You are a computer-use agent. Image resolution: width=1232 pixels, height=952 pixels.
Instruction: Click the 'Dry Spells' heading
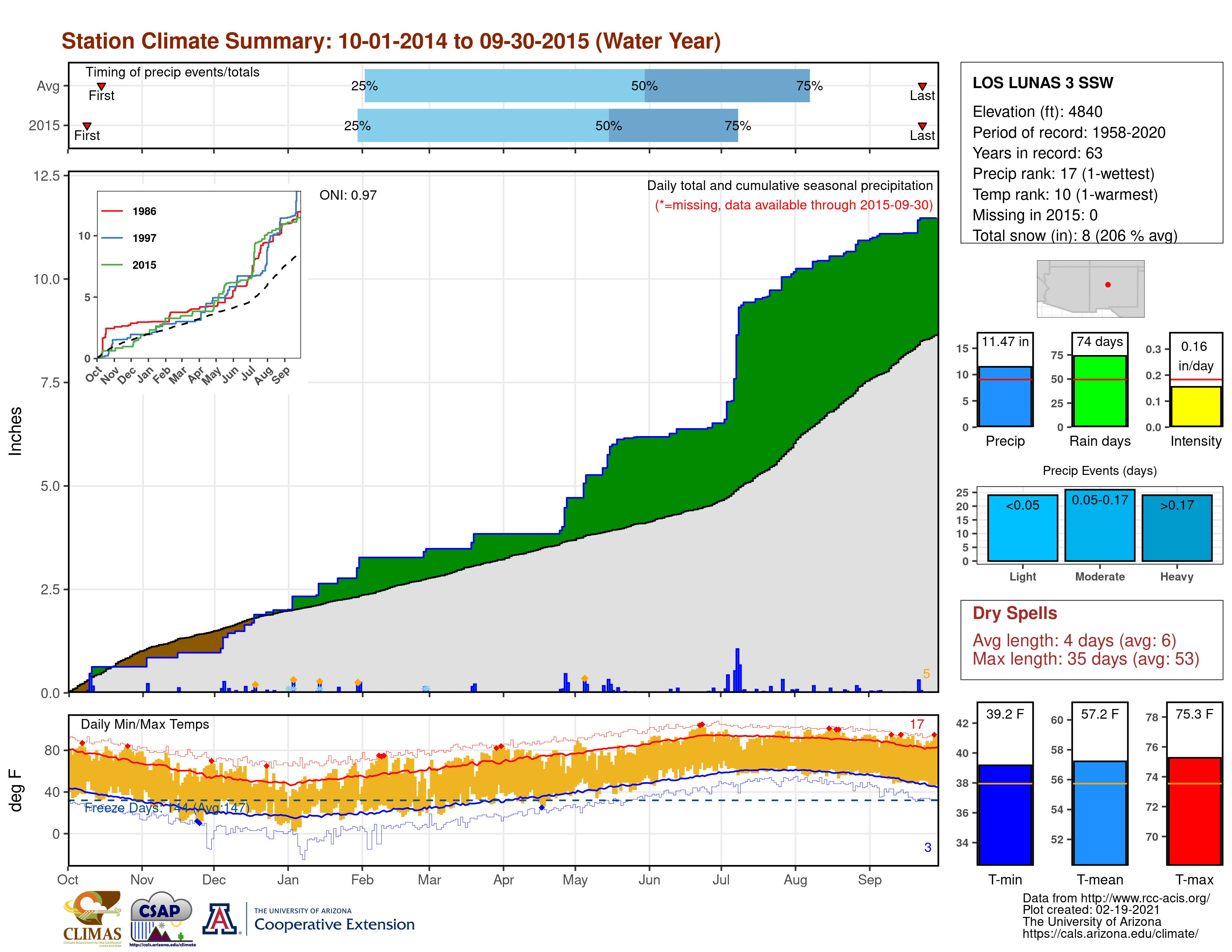point(1015,613)
